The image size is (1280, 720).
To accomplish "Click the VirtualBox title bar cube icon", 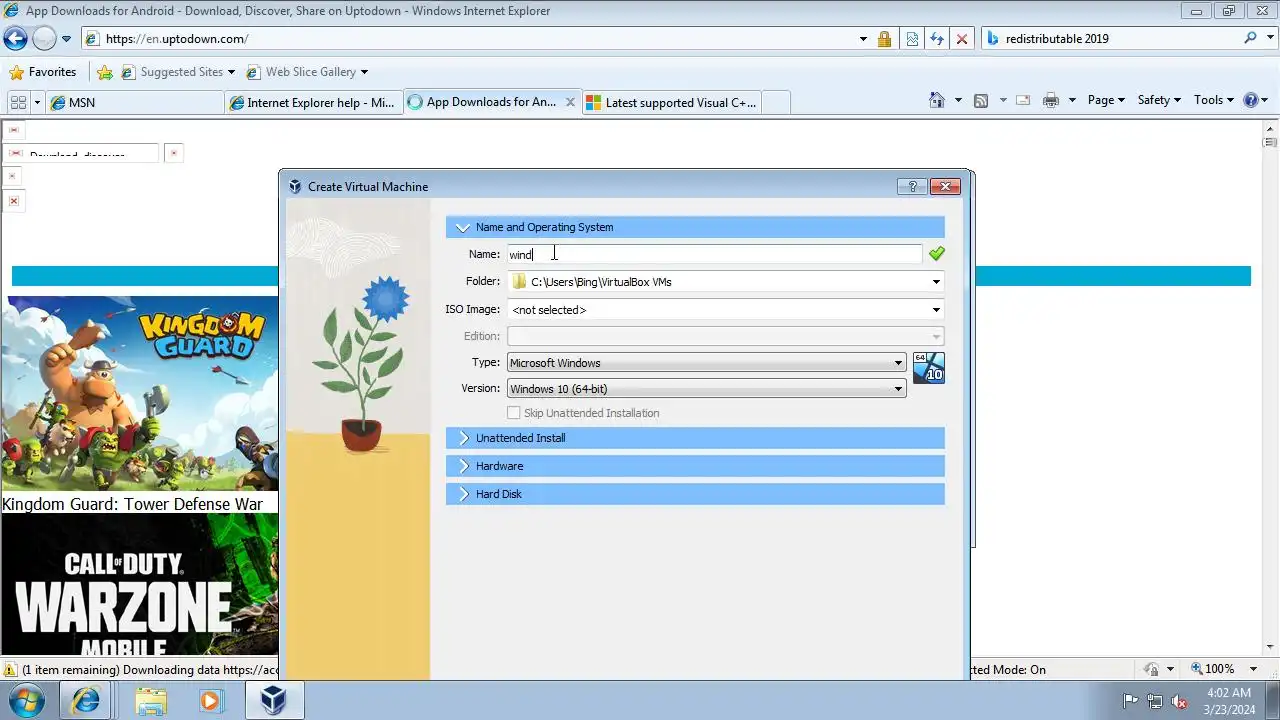I will click(295, 186).
